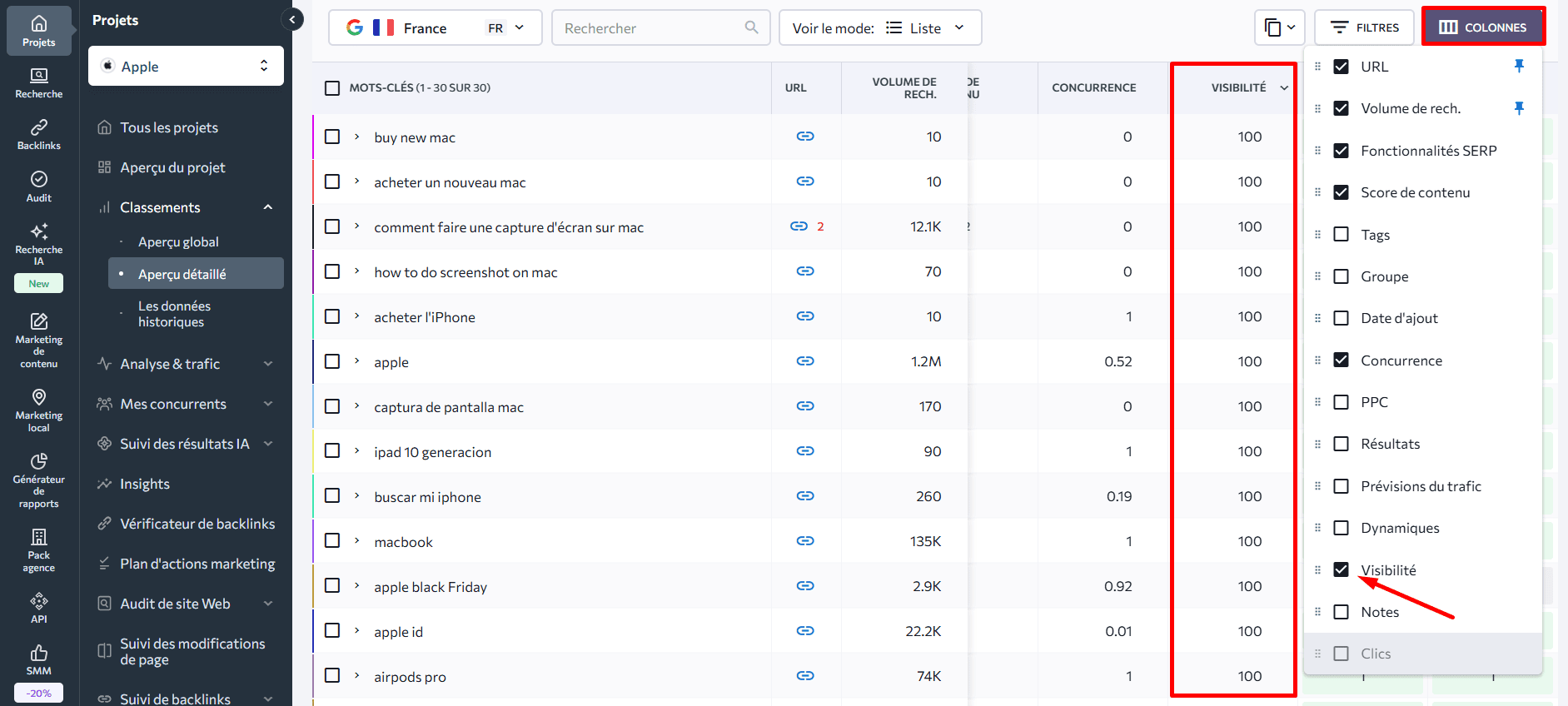Click keyword text 'acheter l'iPhone'
Viewport: 1568px width, 706px height.
pos(425,317)
